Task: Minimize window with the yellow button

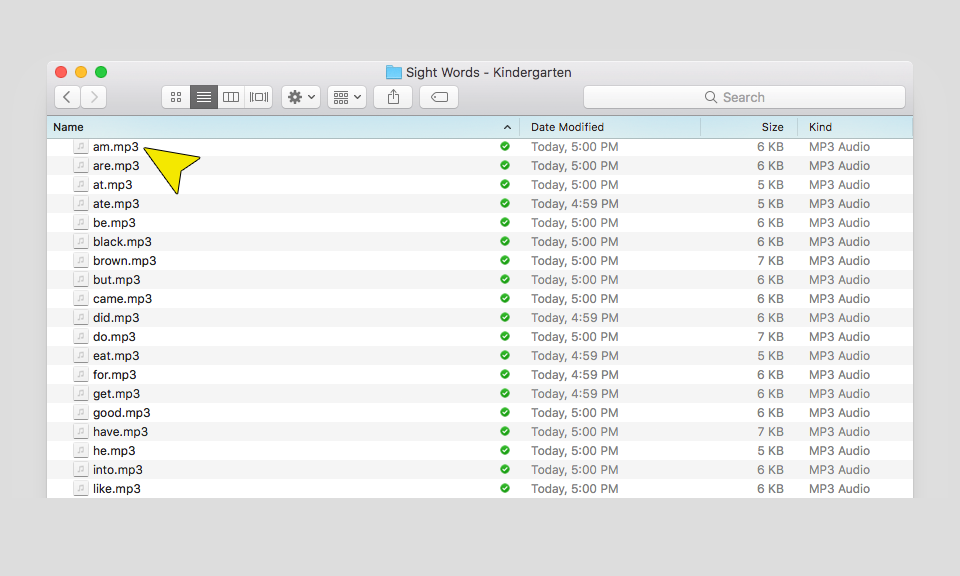Action: (81, 72)
